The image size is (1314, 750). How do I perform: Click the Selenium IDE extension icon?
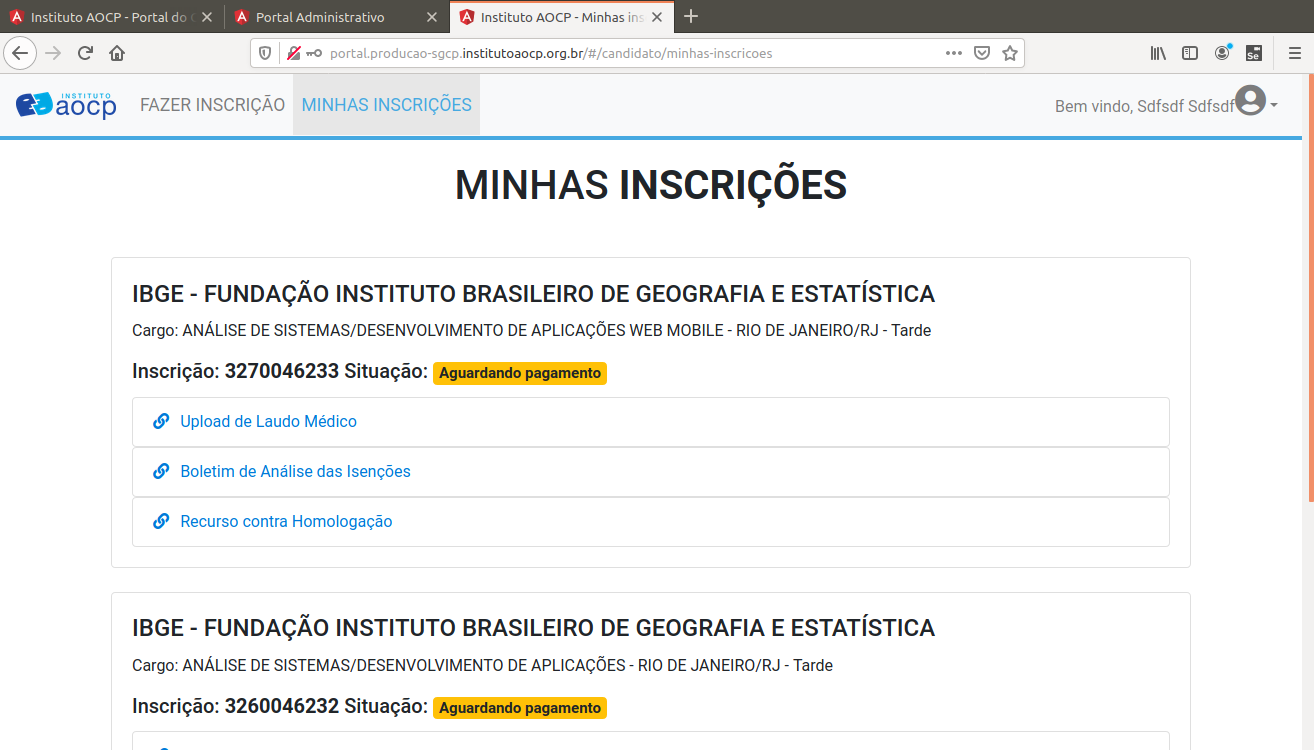[x=1253, y=53]
